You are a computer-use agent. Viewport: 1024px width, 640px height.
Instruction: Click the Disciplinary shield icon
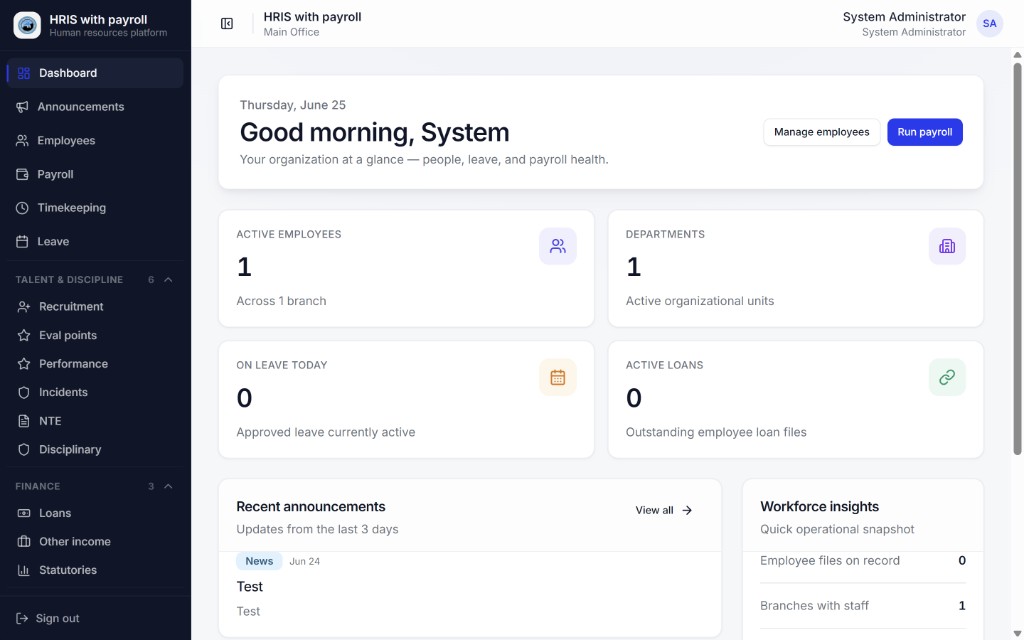pos(24,449)
